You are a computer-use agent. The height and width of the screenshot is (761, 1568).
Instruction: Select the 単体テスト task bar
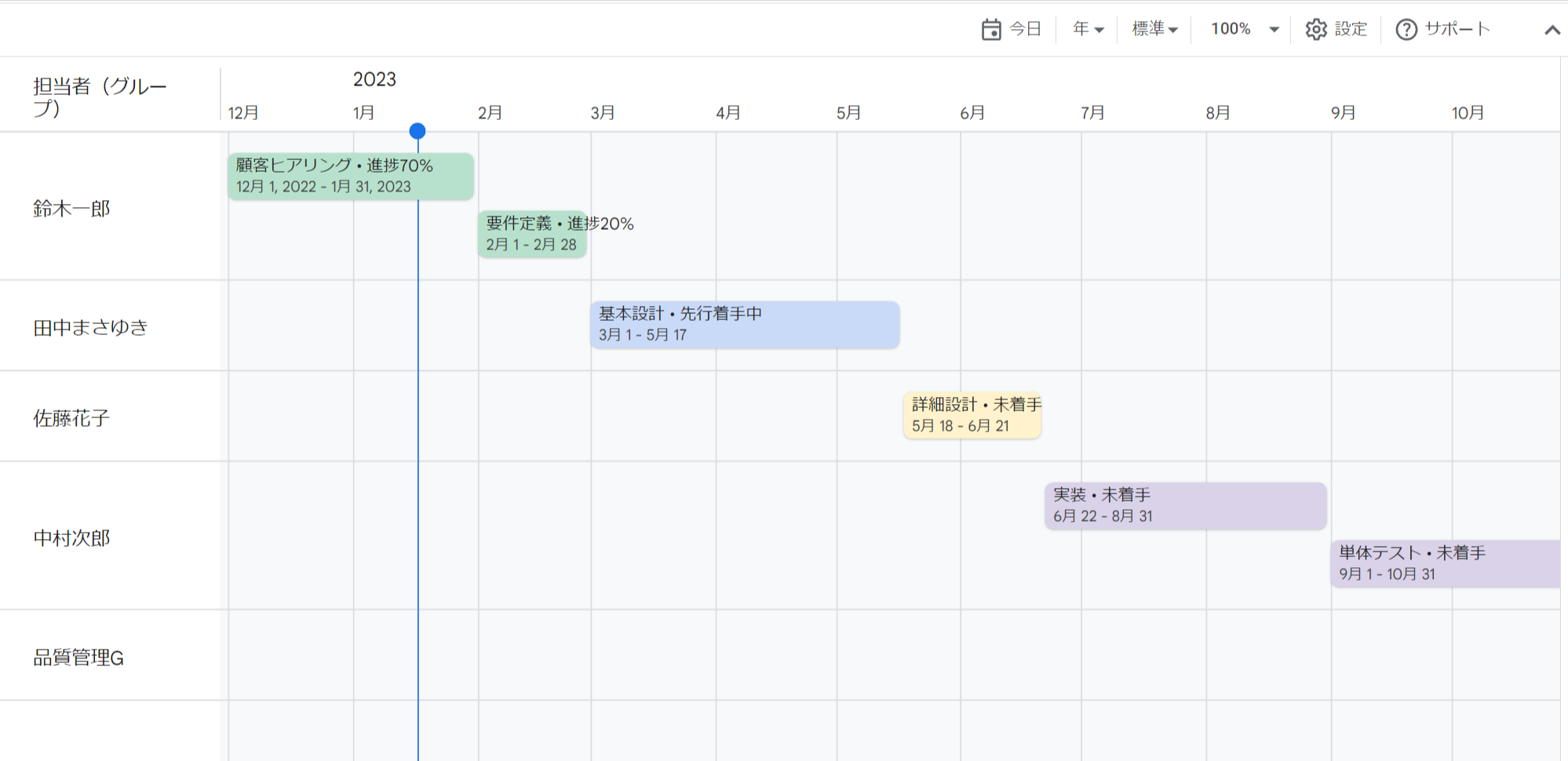point(1445,564)
